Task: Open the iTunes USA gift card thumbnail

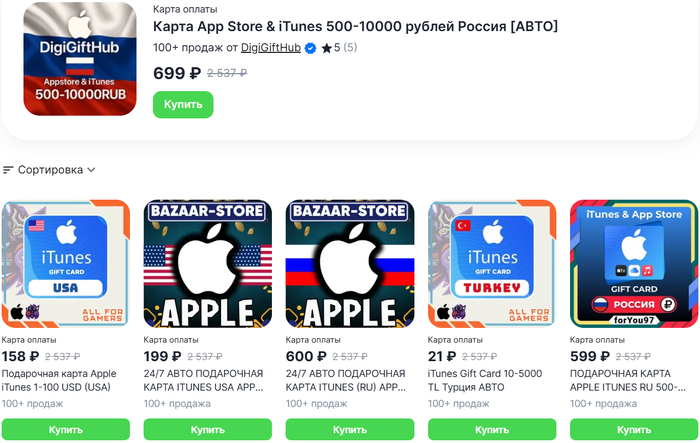Action: coord(66,263)
